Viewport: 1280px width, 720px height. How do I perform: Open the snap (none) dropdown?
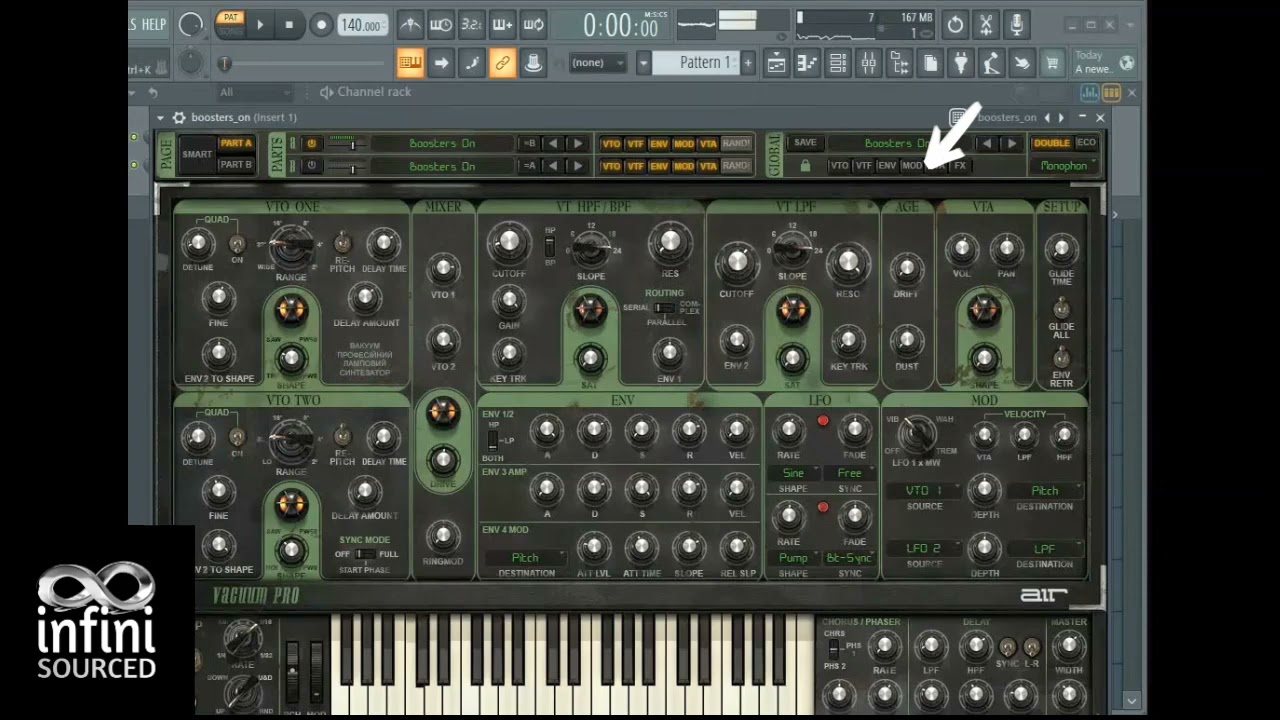coord(597,63)
